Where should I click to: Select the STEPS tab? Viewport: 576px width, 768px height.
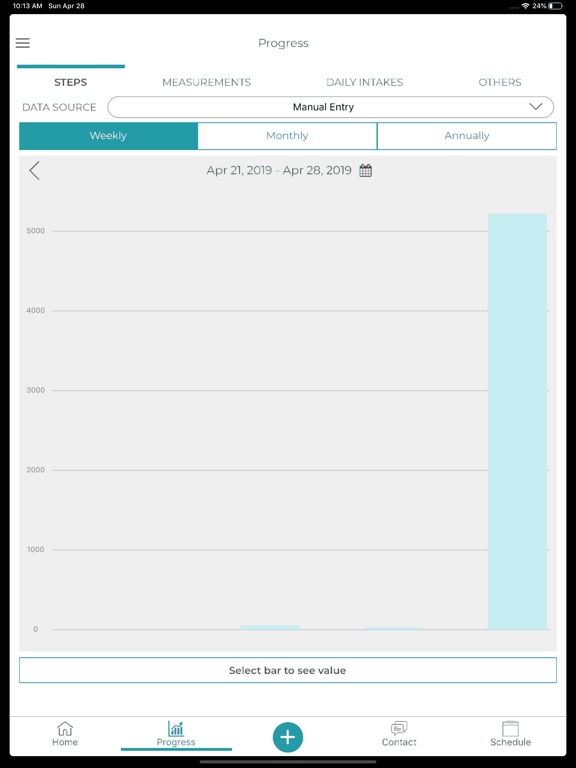coord(71,82)
